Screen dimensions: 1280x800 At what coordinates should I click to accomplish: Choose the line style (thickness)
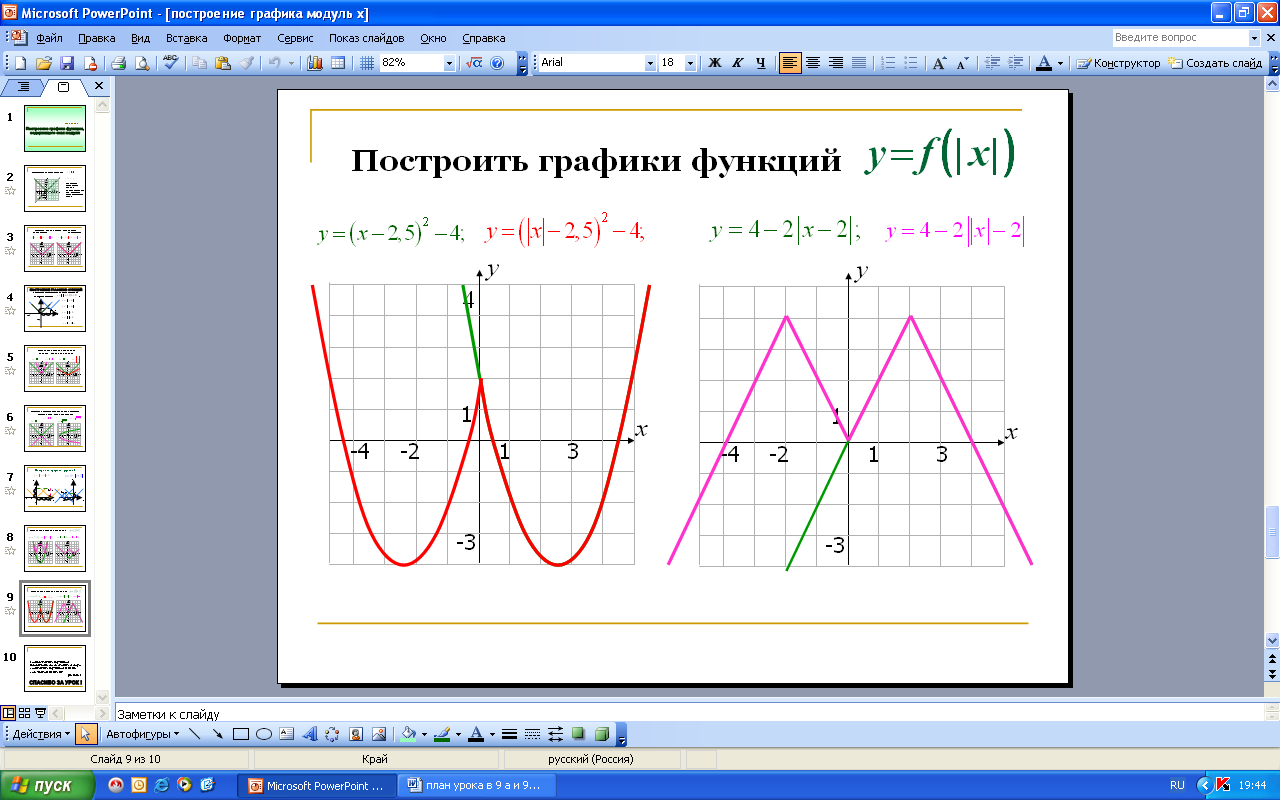509,734
